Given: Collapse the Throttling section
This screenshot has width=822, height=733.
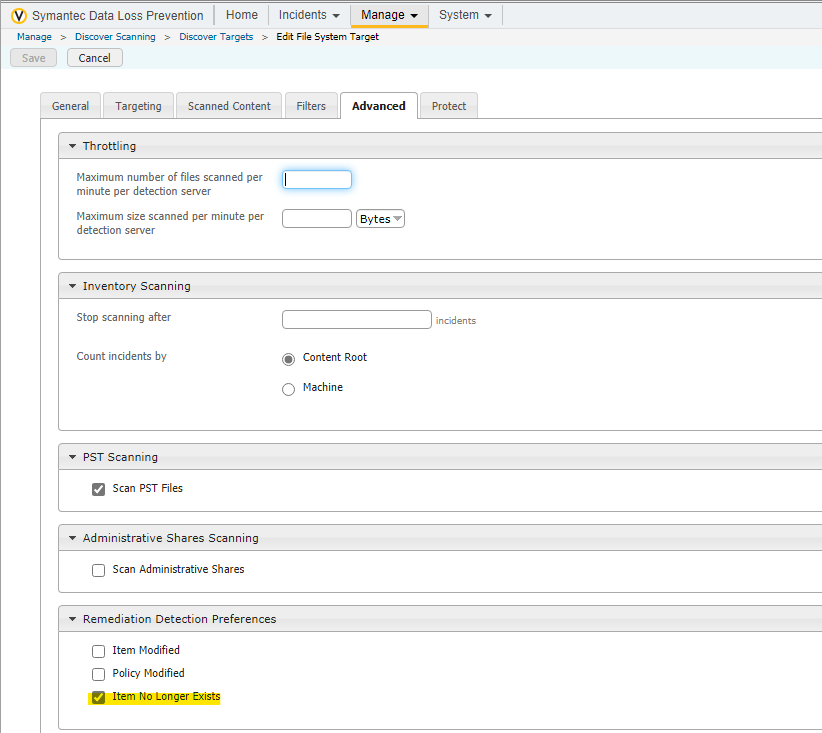Looking at the screenshot, I should pyautogui.click(x=72, y=146).
